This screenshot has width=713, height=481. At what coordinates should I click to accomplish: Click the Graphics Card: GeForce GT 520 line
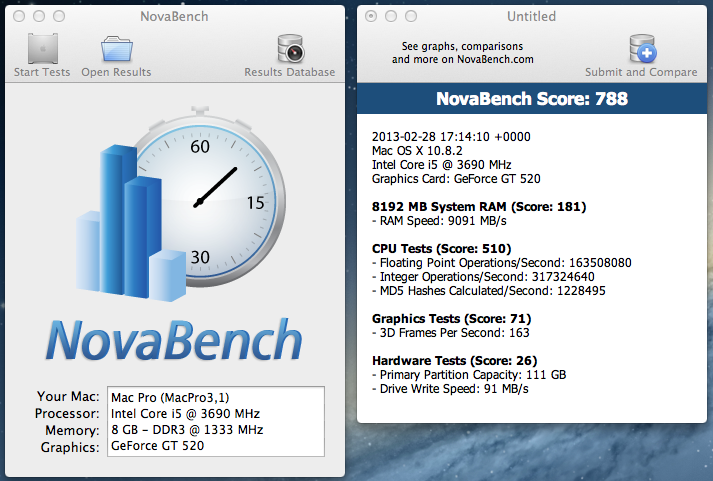pos(456,179)
